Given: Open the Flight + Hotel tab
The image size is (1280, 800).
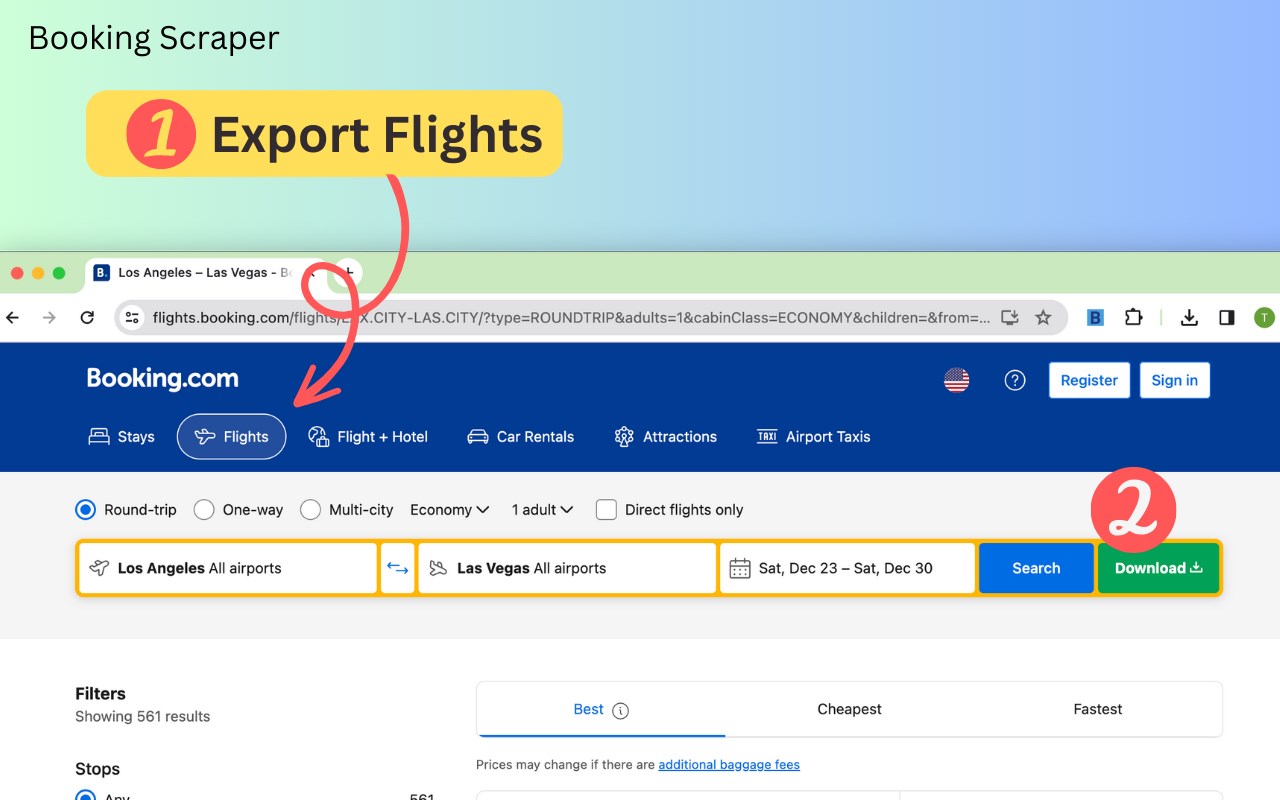Looking at the screenshot, I should click(x=368, y=437).
